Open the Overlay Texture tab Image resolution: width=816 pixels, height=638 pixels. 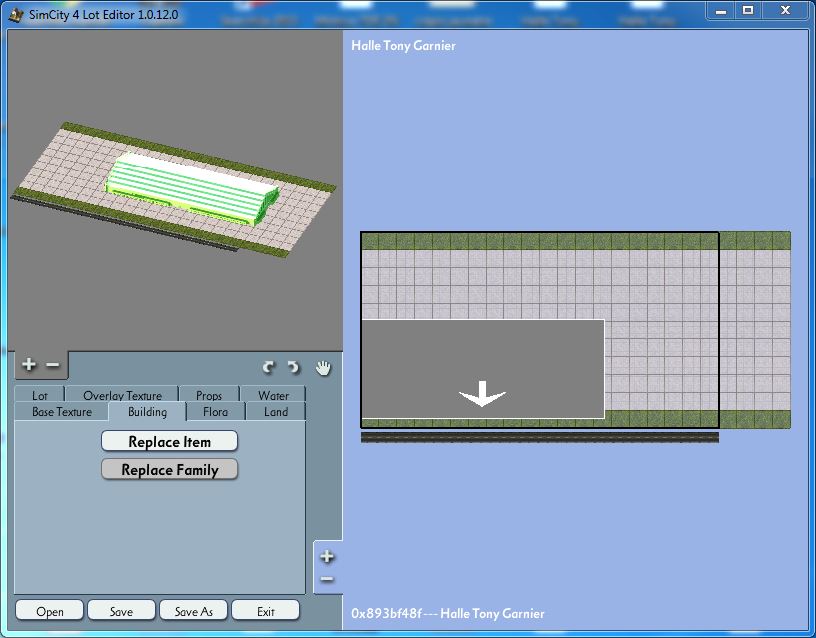coord(122,396)
